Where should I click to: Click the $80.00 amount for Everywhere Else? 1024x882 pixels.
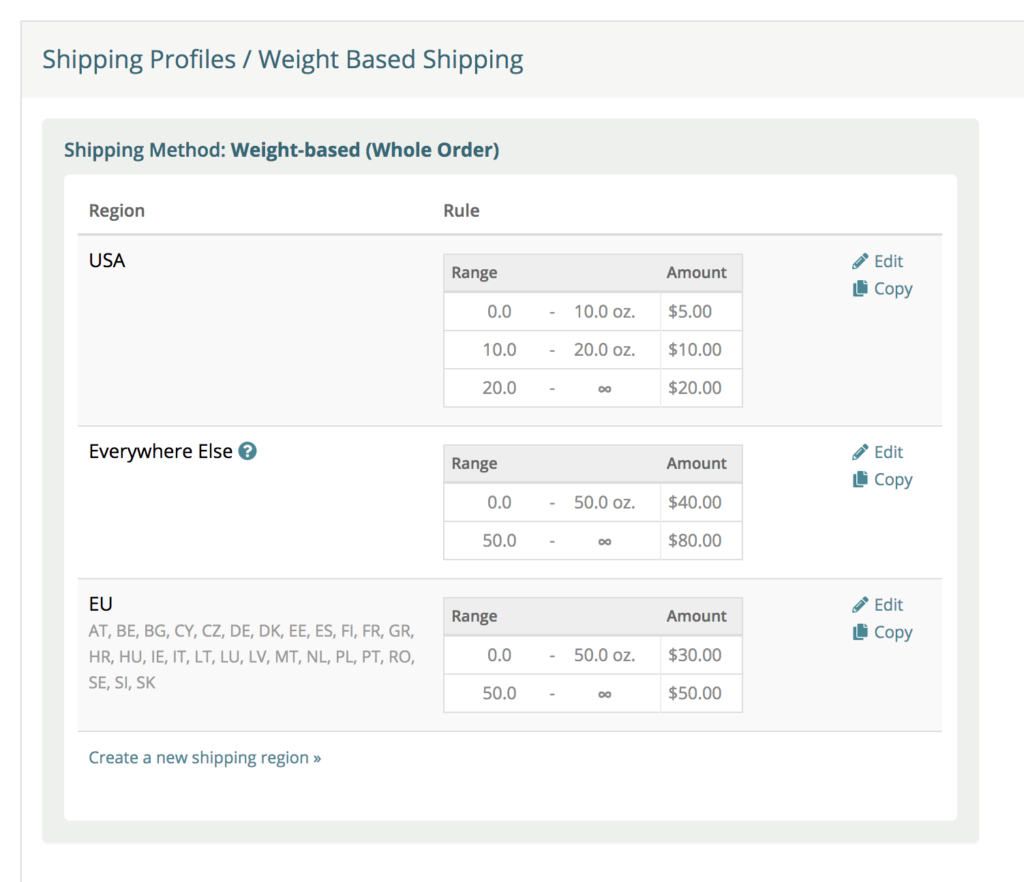point(694,541)
